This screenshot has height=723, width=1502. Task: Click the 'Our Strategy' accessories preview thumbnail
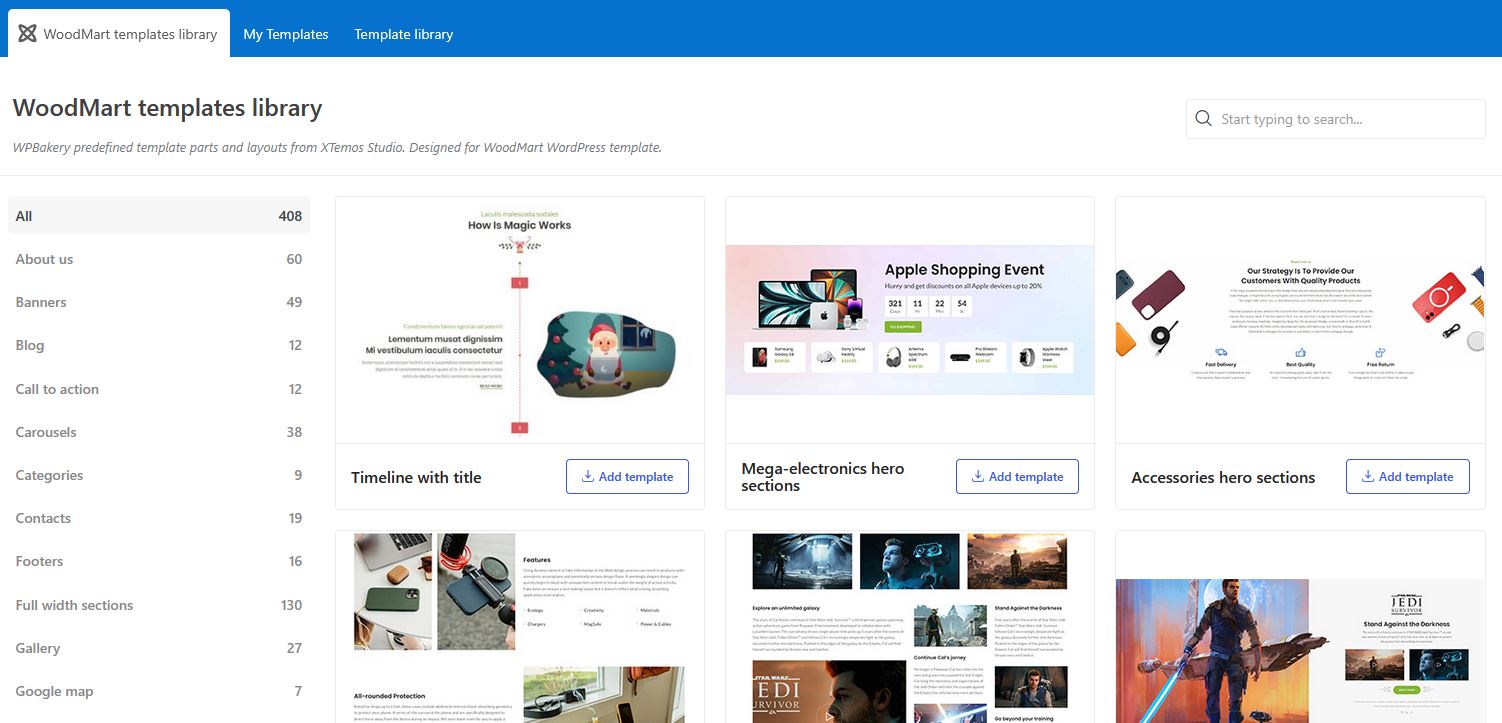(1300, 320)
